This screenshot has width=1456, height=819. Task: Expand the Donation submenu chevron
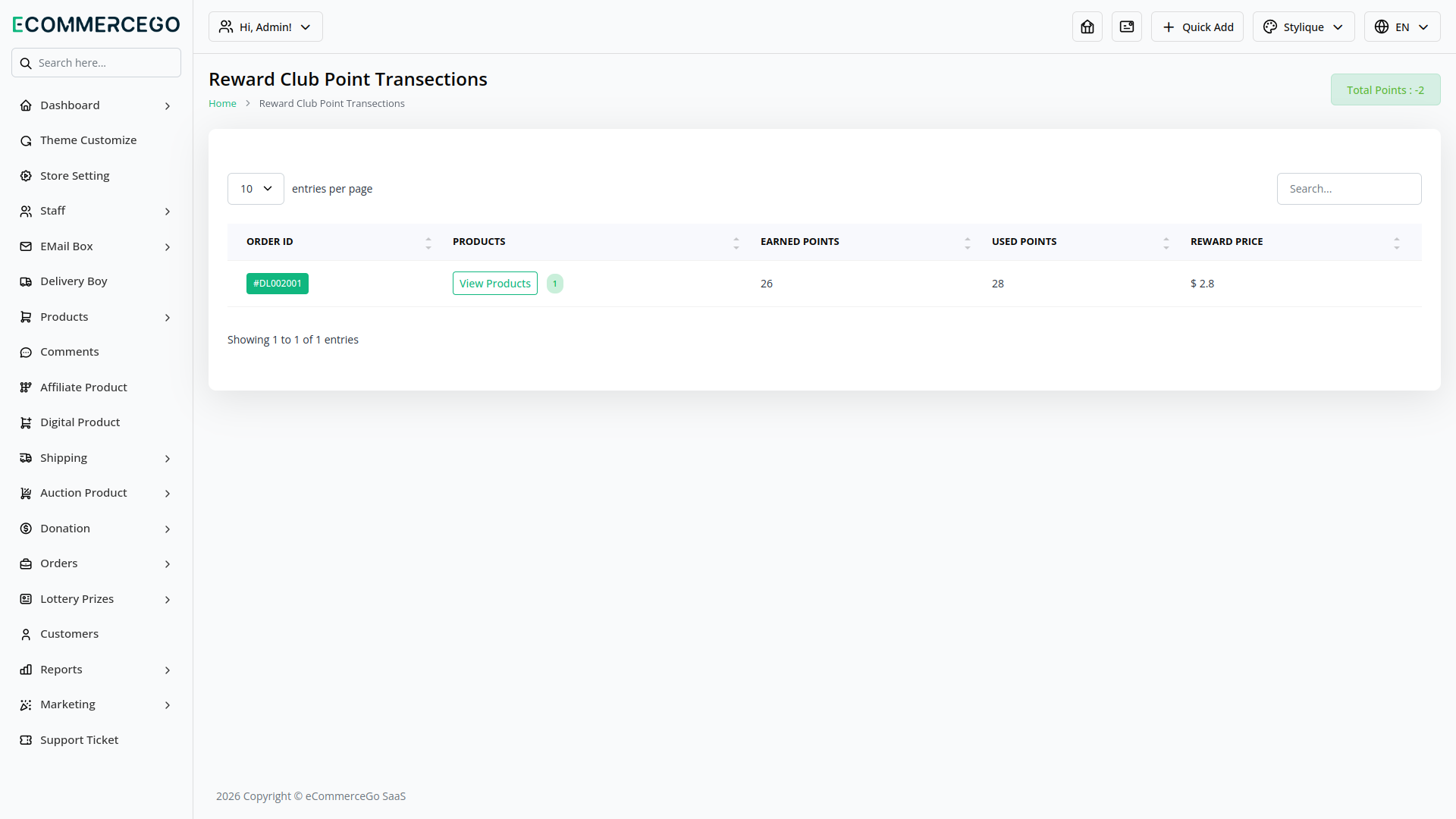[168, 529]
